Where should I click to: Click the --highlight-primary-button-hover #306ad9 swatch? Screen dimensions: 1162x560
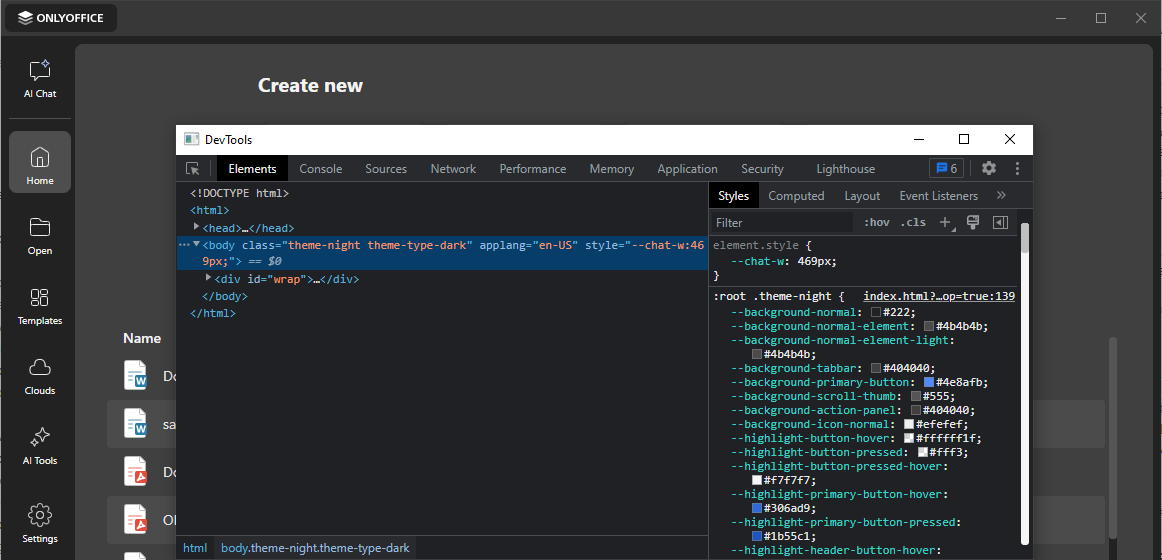point(757,508)
